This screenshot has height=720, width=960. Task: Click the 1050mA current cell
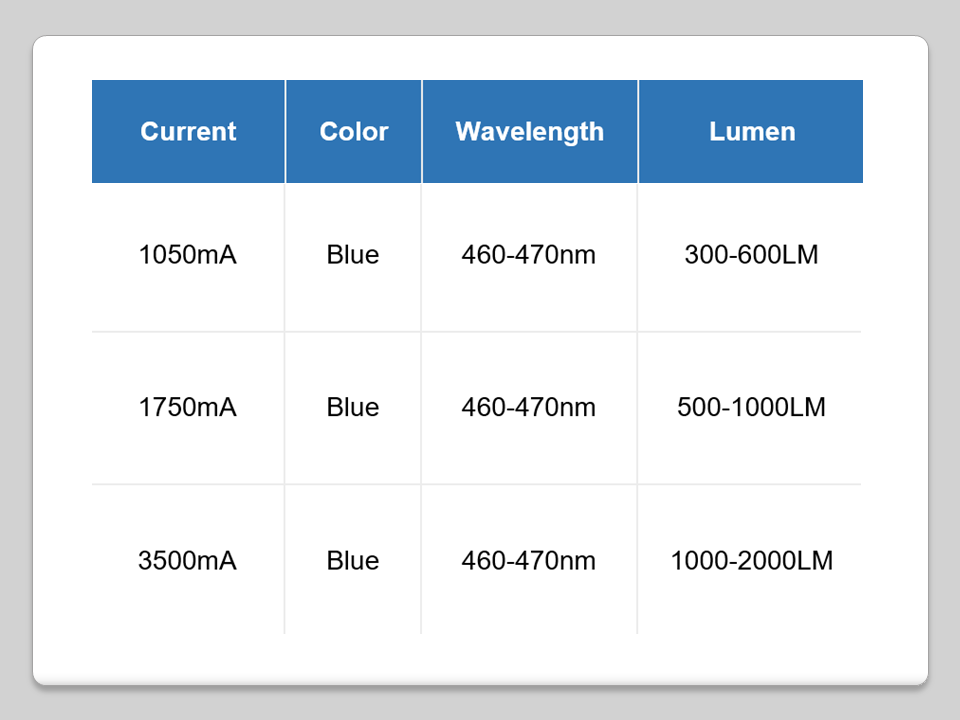tap(188, 255)
